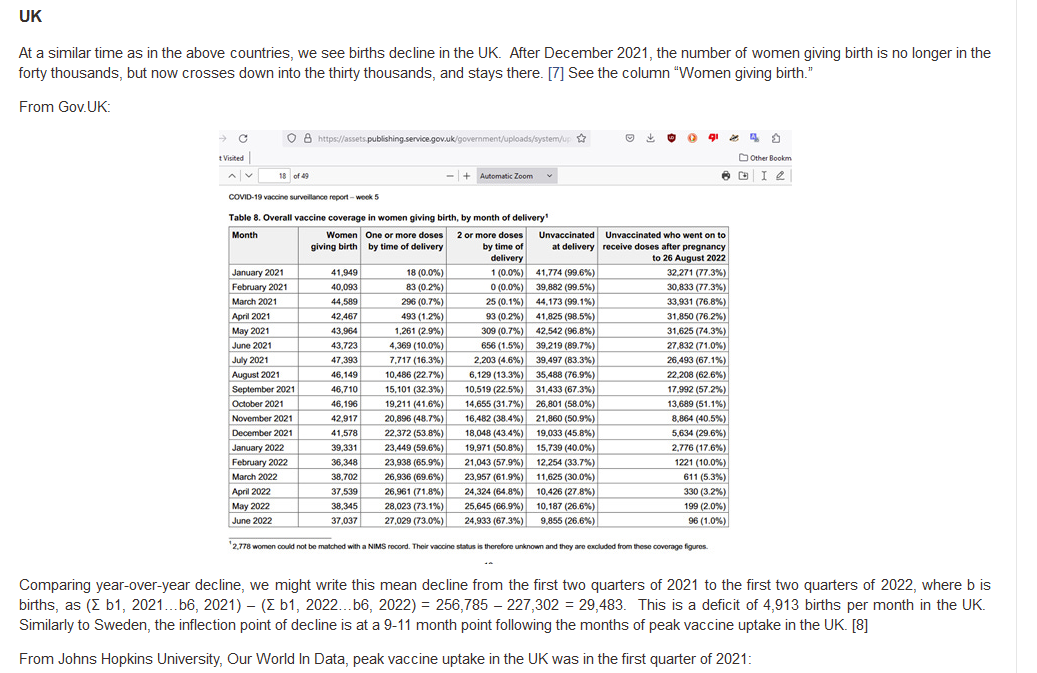Bookmark the page with the star icon
1037x673 pixels.
(x=581, y=138)
